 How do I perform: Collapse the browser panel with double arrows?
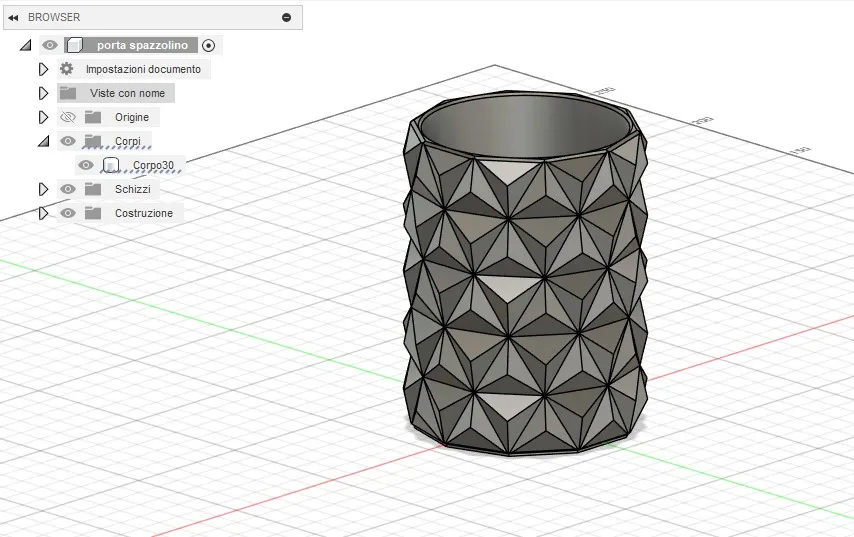point(14,17)
